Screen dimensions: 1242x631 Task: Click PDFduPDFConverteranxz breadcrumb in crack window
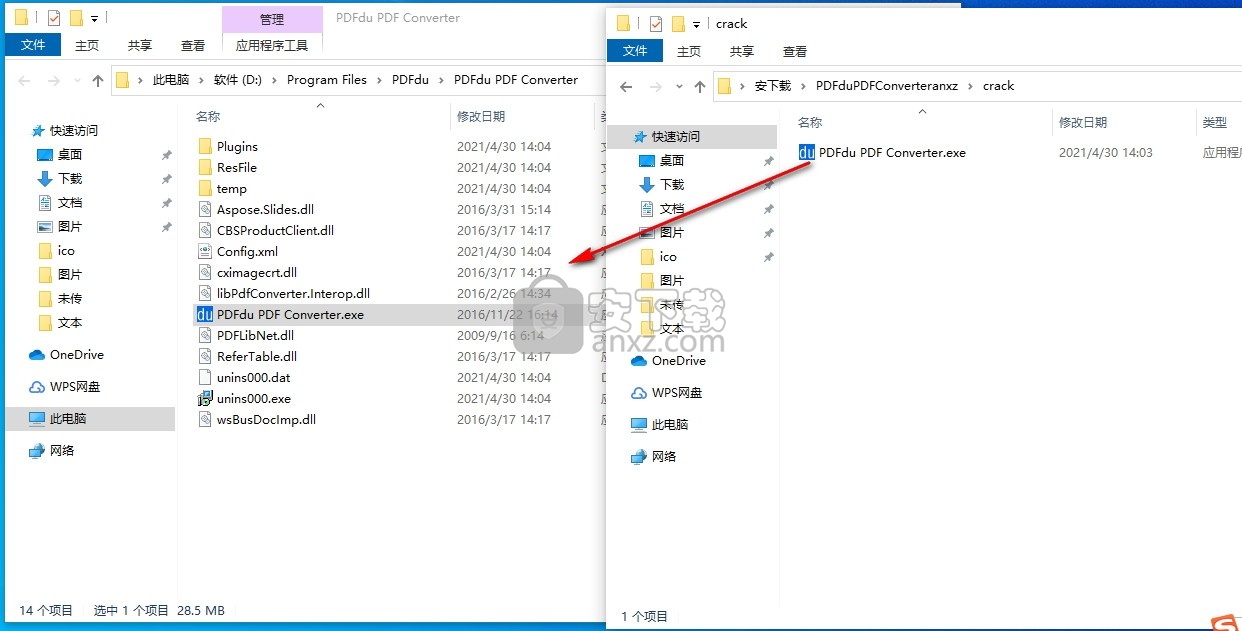tap(887, 86)
